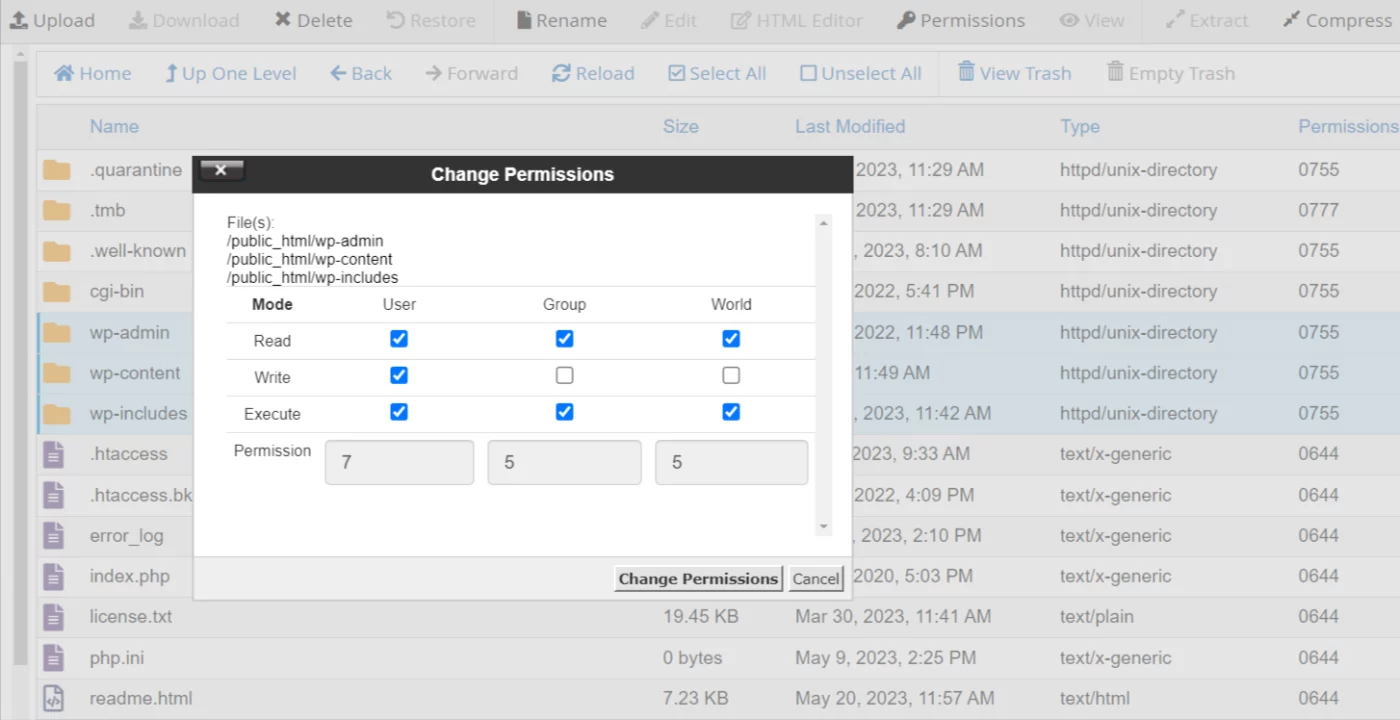Click the .htaccess file icon
Viewport: 1400px width, 720px height.
click(54, 454)
